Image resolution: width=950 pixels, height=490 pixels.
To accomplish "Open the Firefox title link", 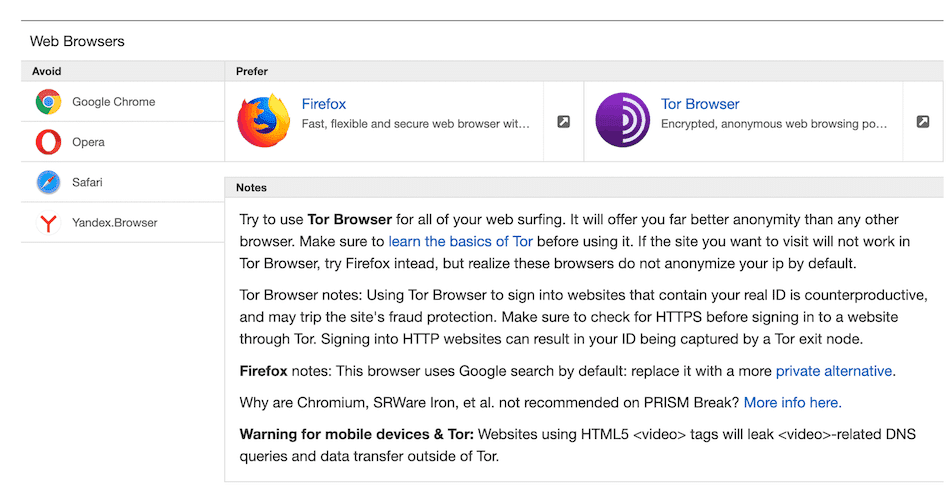I will click(x=324, y=104).
